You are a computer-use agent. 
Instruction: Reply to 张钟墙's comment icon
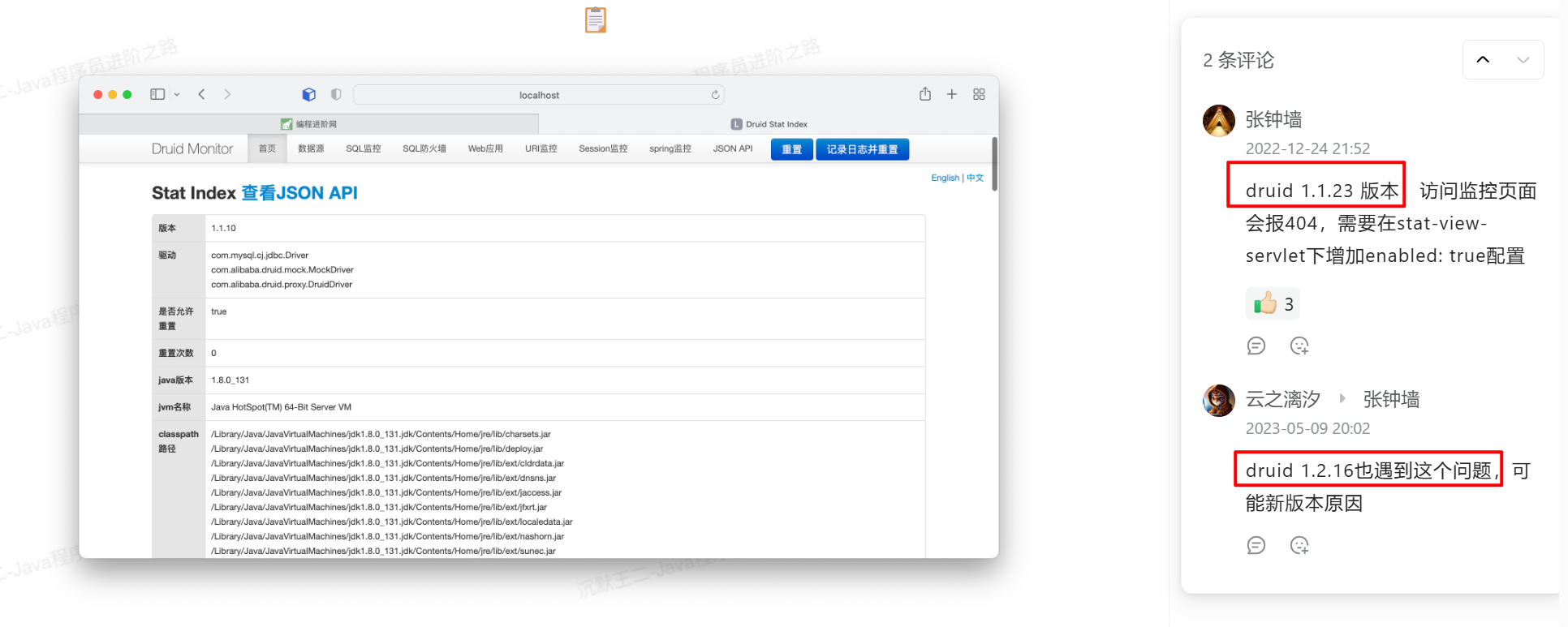(x=1256, y=346)
